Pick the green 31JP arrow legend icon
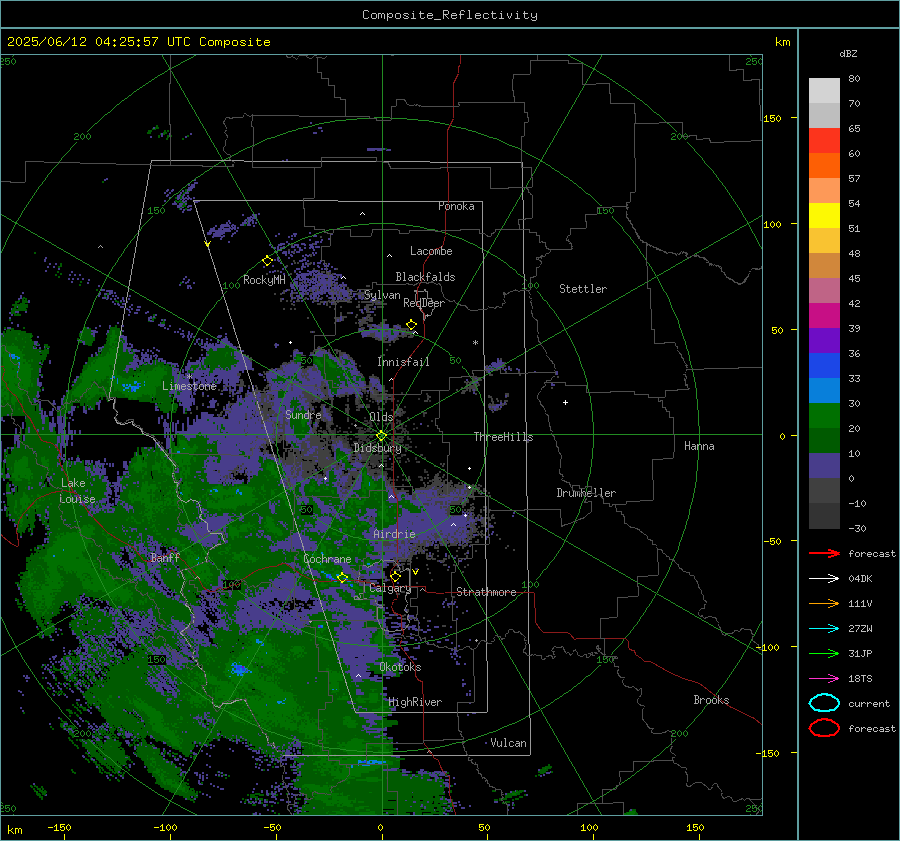The height and width of the screenshot is (841, 900). (824, 653)
